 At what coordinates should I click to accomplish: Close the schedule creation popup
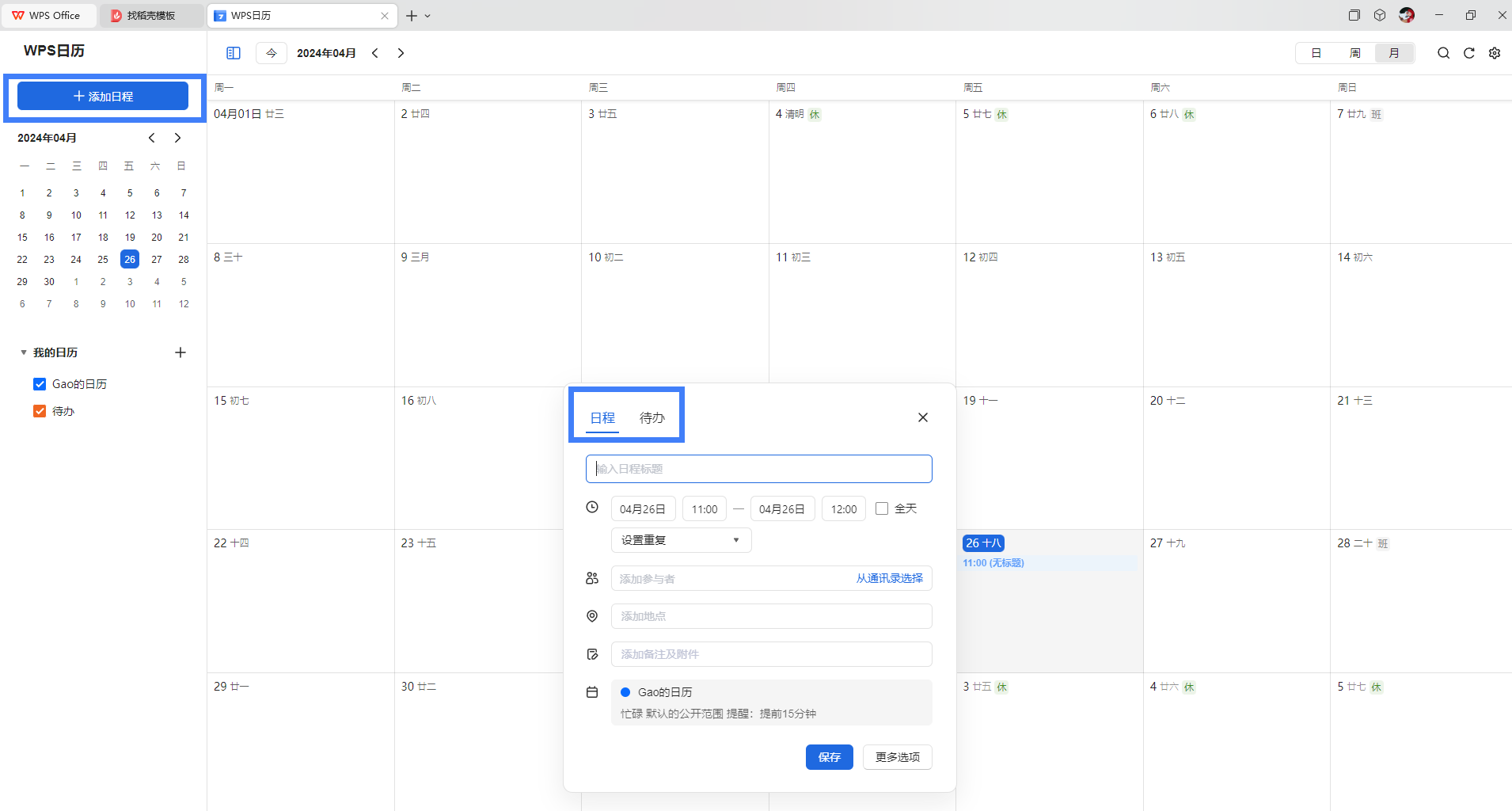(922, 417)
